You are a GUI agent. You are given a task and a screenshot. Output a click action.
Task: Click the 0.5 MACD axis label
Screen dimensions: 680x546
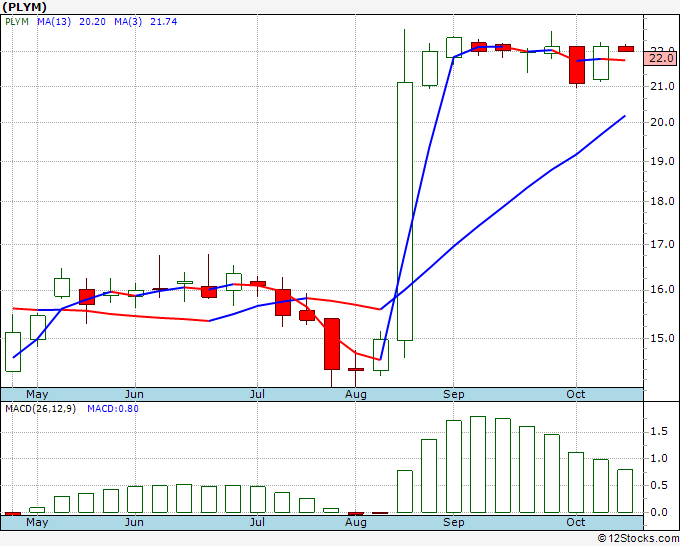click(x=659, y=485)
